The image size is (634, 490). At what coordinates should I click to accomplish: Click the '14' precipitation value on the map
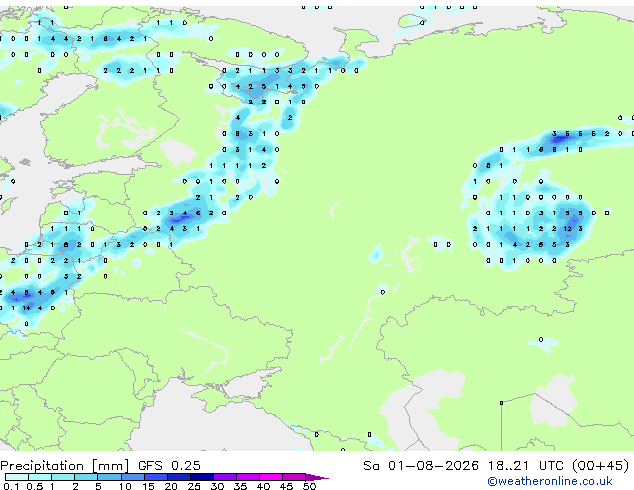(26, 308)
